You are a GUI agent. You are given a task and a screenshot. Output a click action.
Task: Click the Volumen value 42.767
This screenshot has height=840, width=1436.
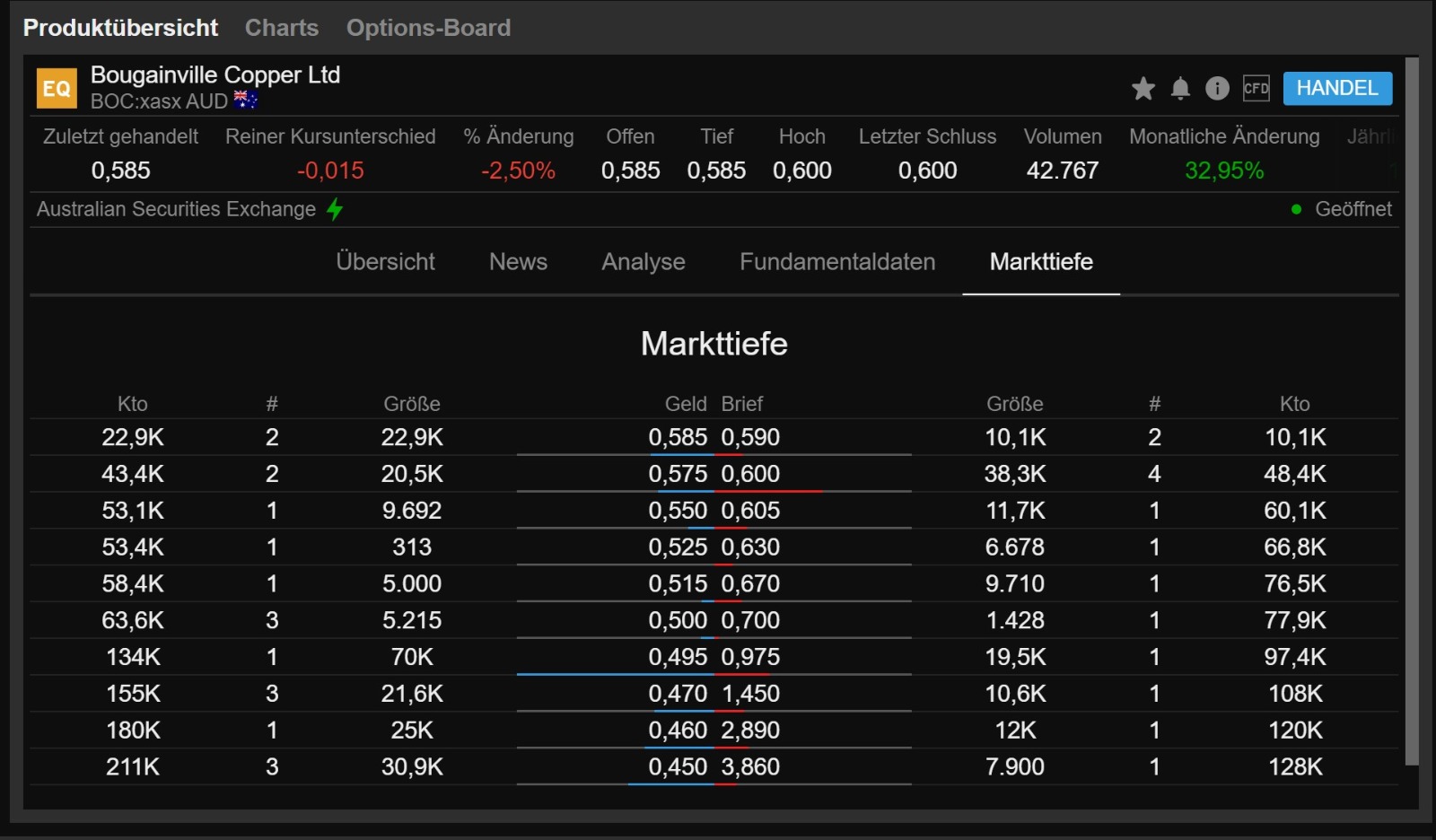[x=1063, y=171]
